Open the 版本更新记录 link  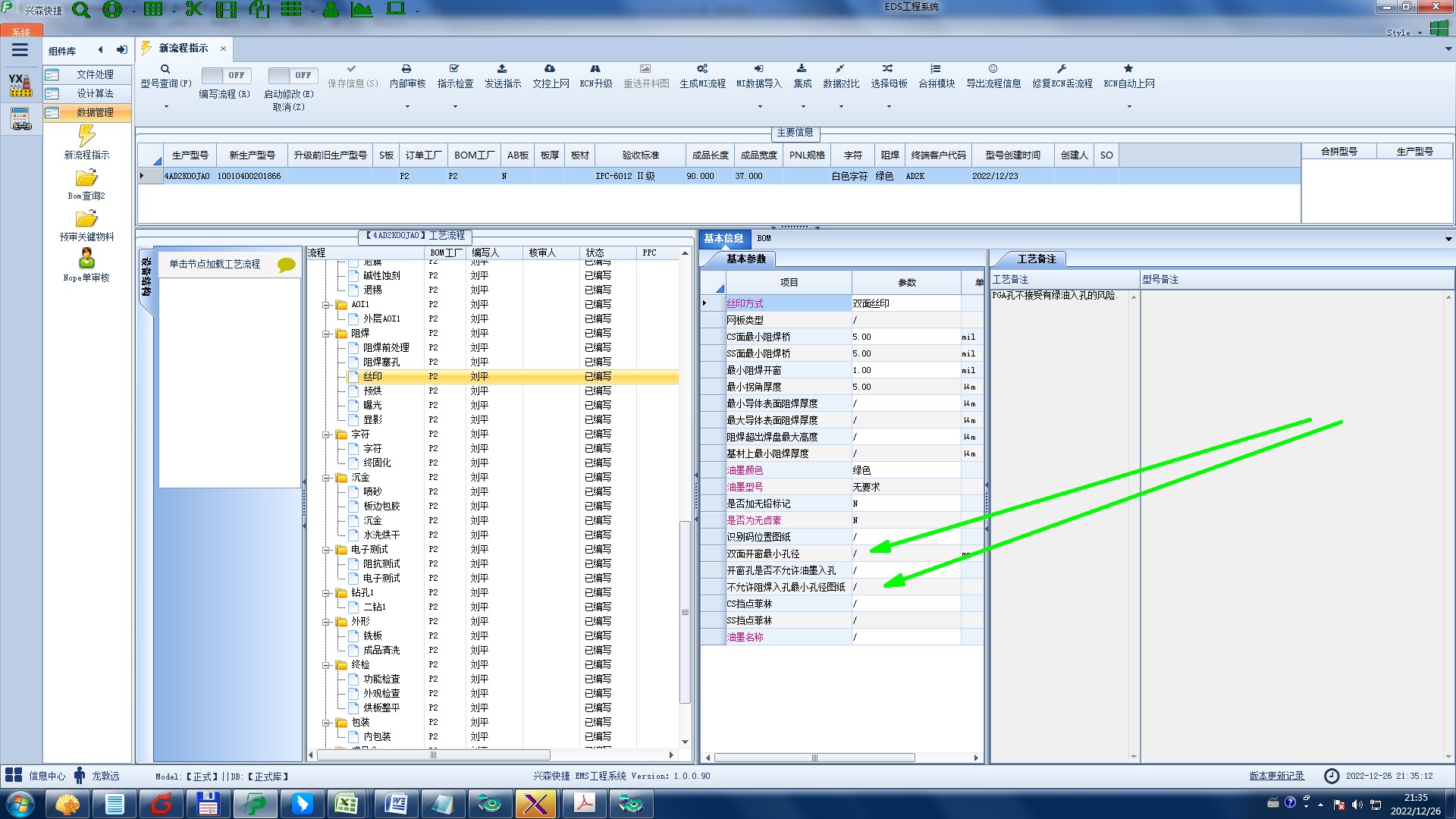(x=1276, y=776)
